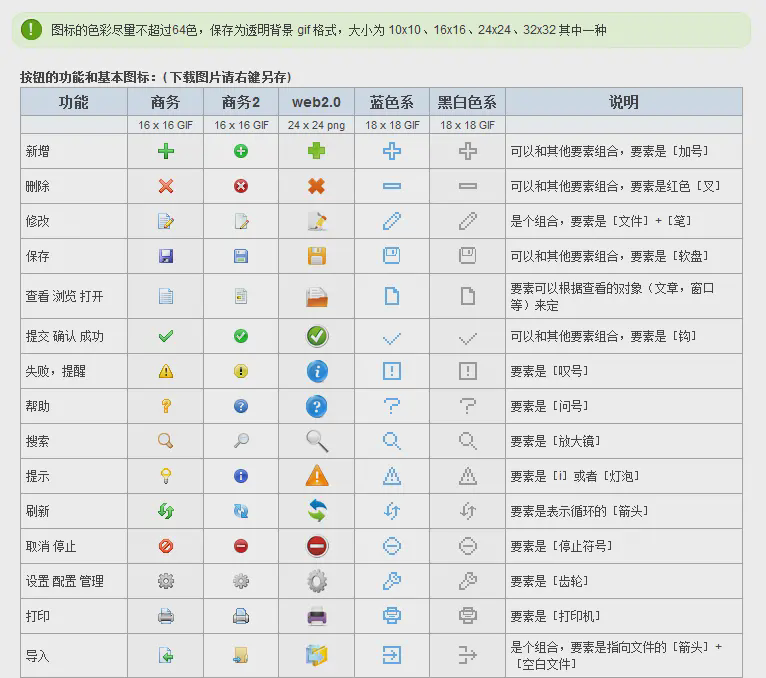
Task: Click the green circle checkmark icon in web2.0 column
Action: (x=317, y=336)
